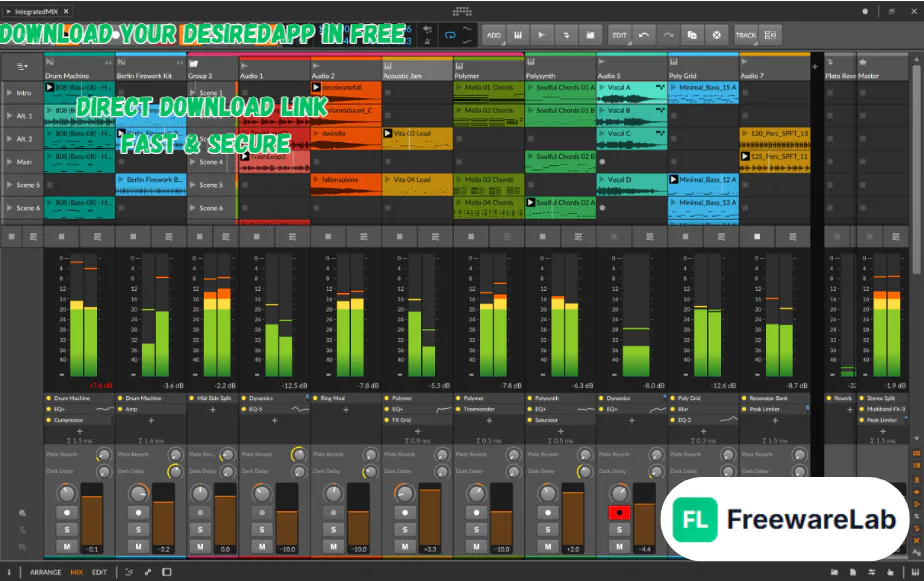924x581 pixels.
Task: Click the Undo arrow icon
Action: (x=643, y=34)
